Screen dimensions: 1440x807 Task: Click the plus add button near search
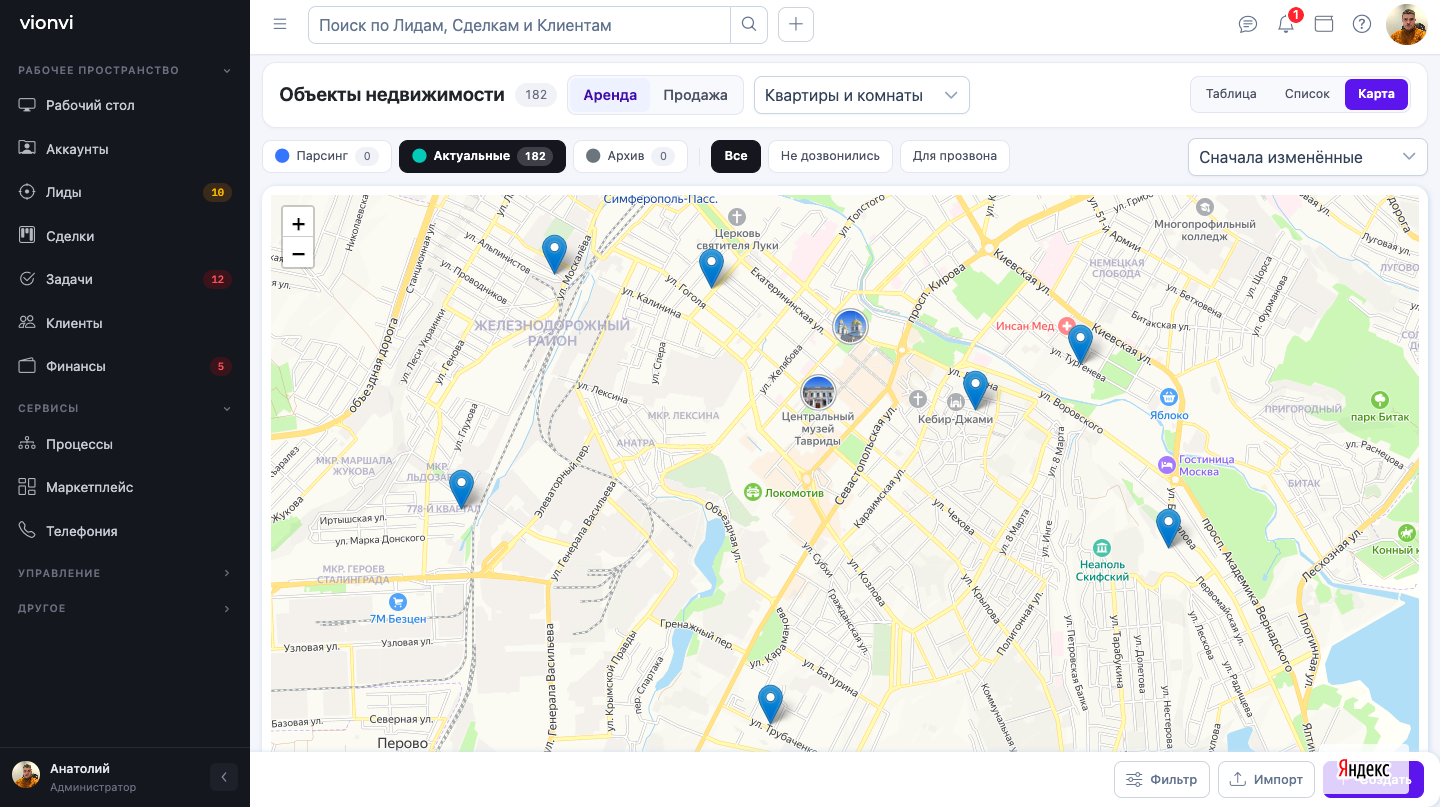tap(796, 25)
